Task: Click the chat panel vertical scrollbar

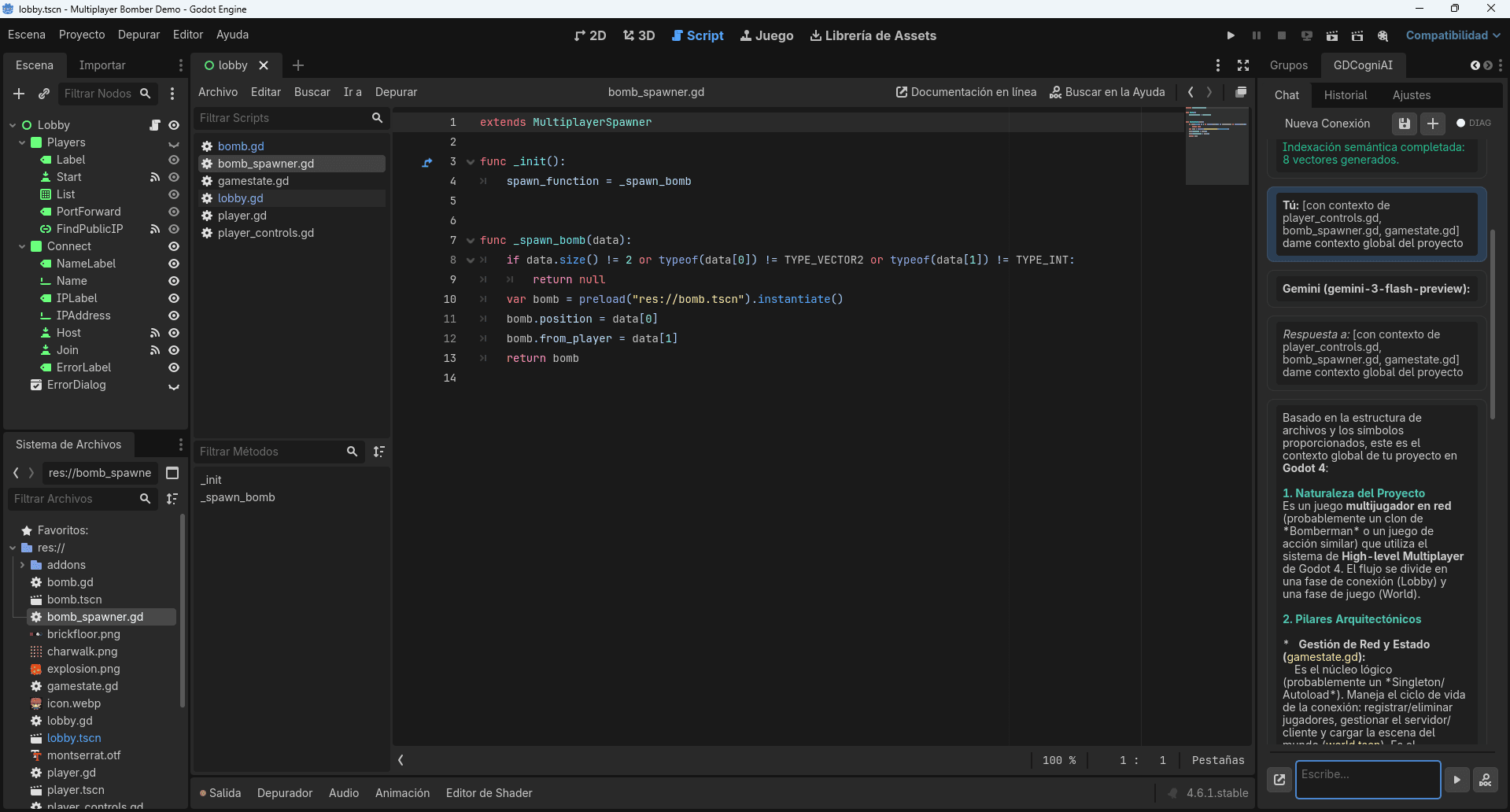Action: pos(1492,323)
